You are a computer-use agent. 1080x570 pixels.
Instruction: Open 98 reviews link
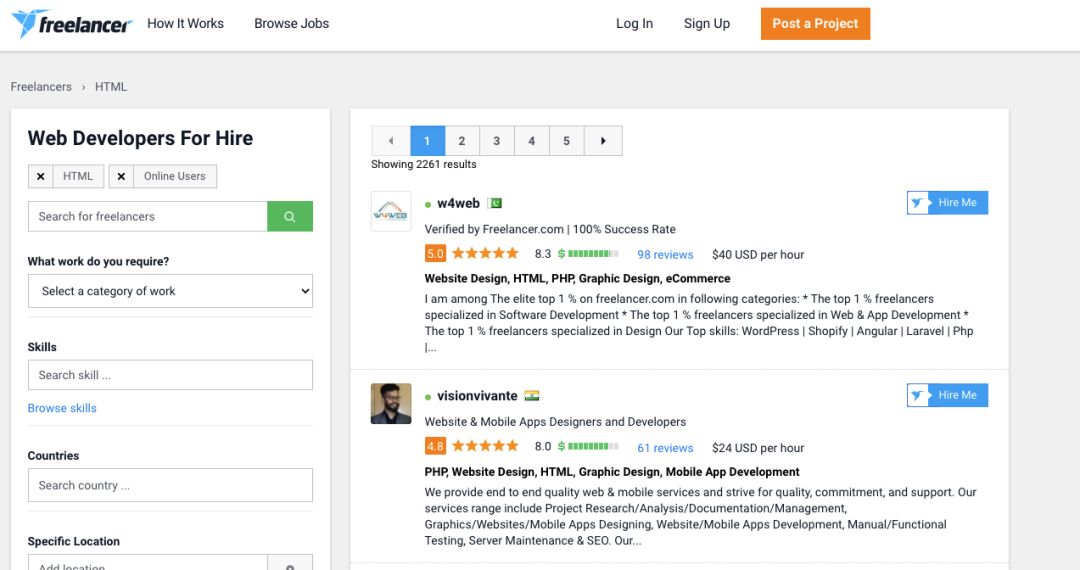pyautogui.click(x=665, y=255)
